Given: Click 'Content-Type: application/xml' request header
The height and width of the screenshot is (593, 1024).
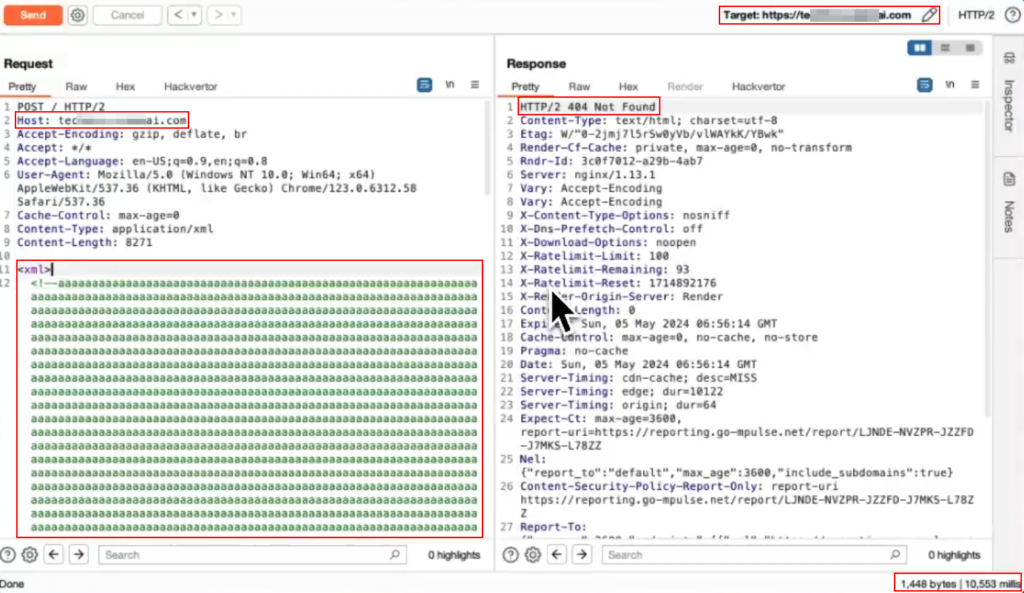Looking at the screenshot, I should tap(115, 229).
